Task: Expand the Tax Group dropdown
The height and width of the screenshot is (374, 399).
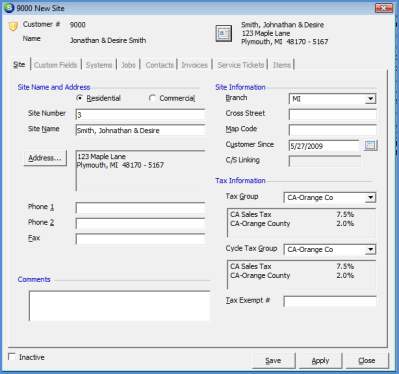Action: [x=370, y=198]
